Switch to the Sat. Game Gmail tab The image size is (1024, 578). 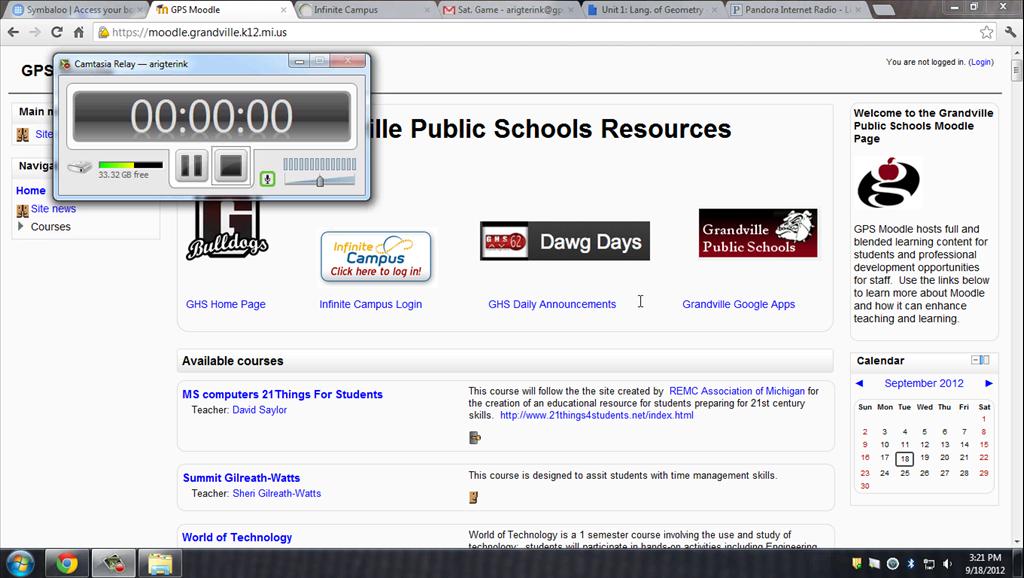507,10
